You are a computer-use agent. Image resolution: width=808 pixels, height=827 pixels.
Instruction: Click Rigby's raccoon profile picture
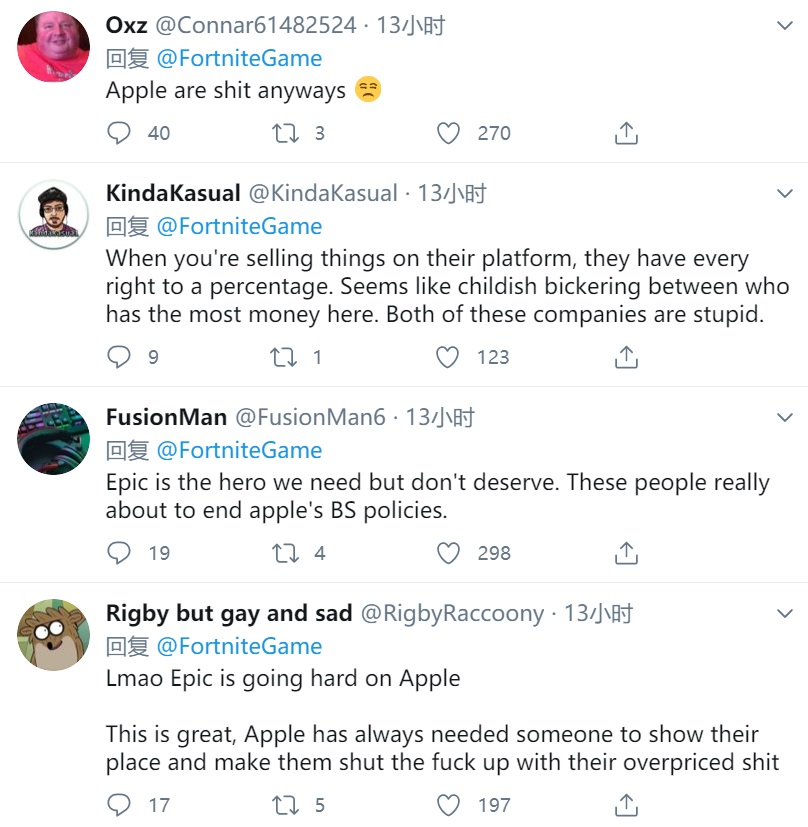pos(54,635)
